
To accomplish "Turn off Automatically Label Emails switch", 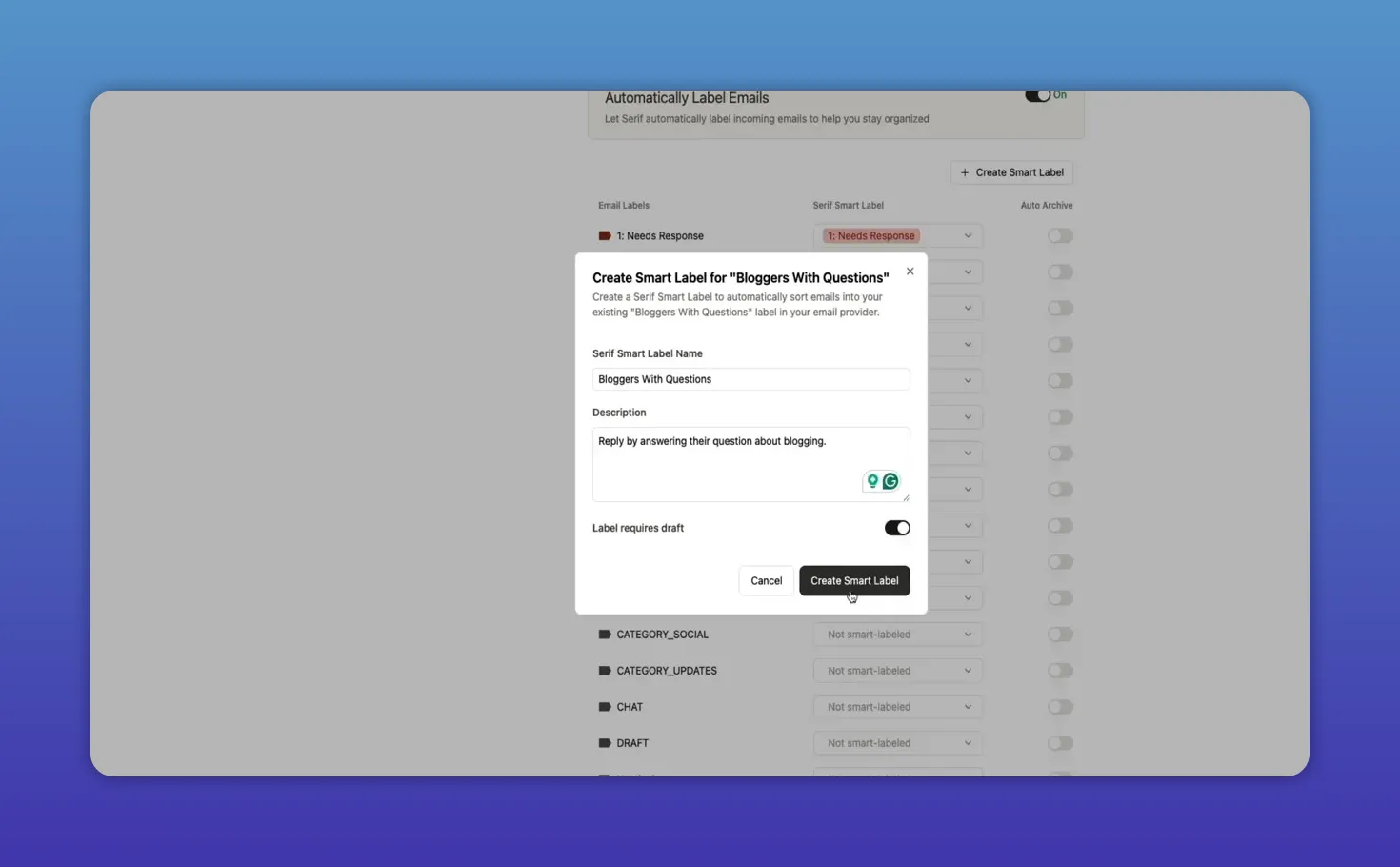I will (x=1037, y=95).
